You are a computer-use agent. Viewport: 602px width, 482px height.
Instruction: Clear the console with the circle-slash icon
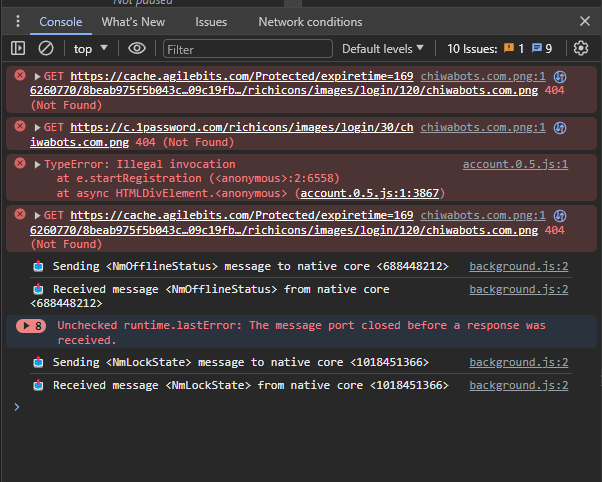(x=46, y=48)
